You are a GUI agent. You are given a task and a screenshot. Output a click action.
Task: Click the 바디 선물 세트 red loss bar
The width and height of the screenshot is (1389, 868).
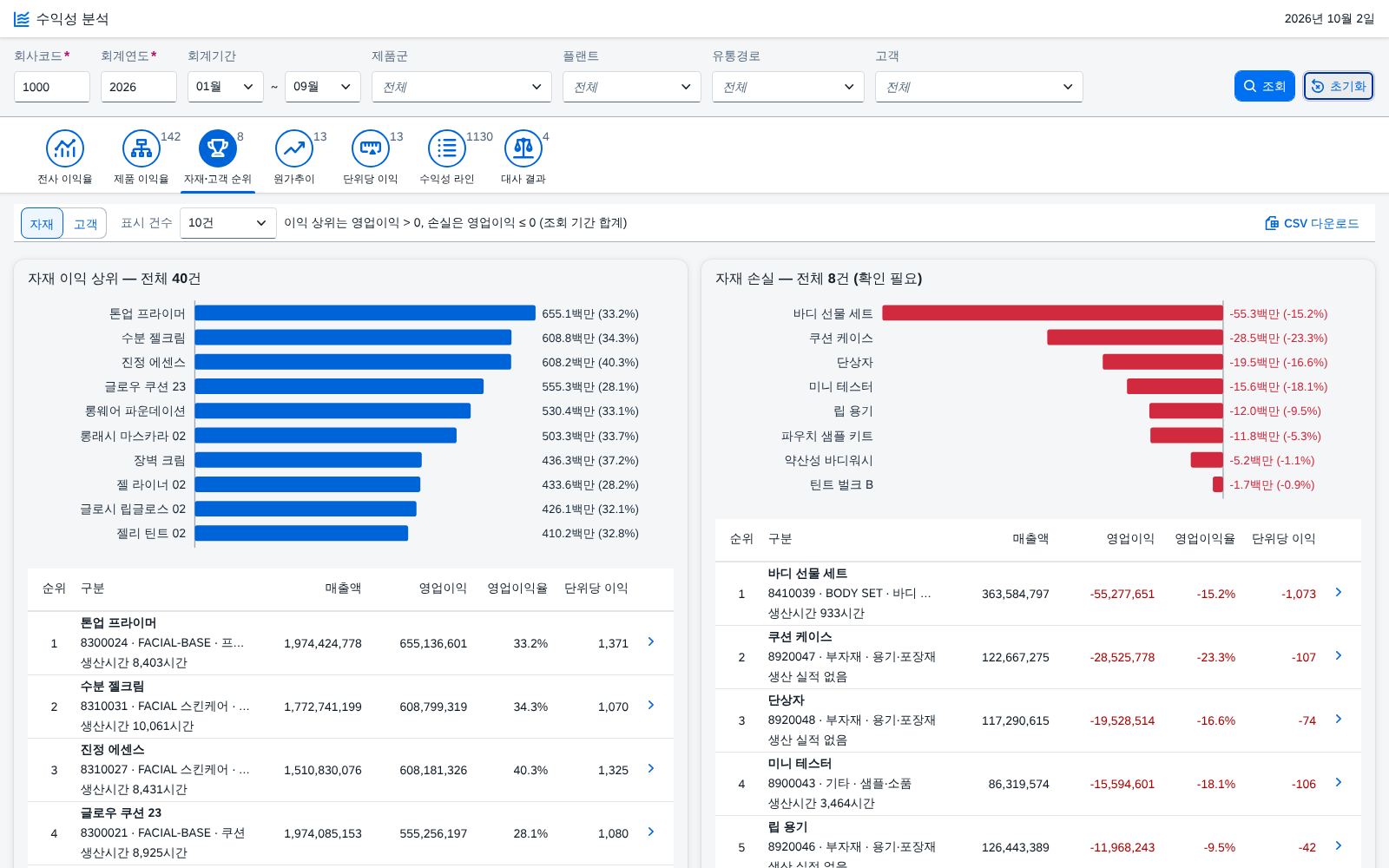1052,313
